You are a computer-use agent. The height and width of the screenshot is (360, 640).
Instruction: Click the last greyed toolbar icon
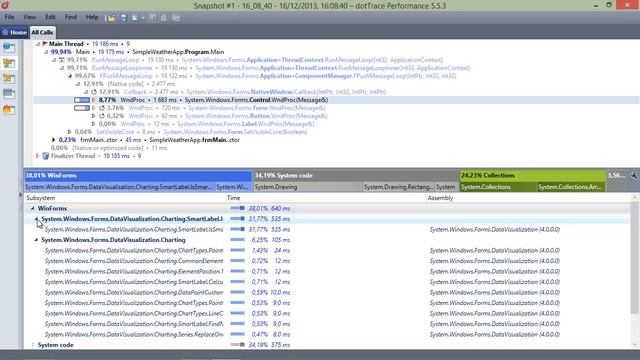pos(176,18)
